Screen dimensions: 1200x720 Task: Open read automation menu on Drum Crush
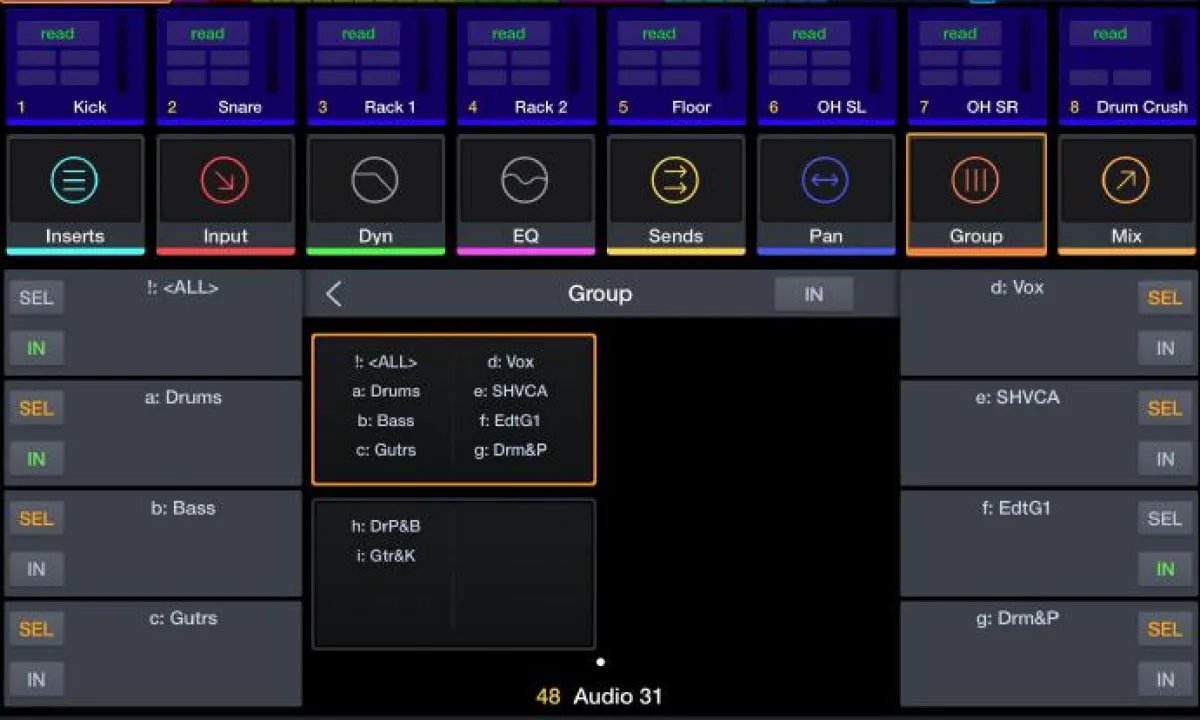[x=1110, y=33]
